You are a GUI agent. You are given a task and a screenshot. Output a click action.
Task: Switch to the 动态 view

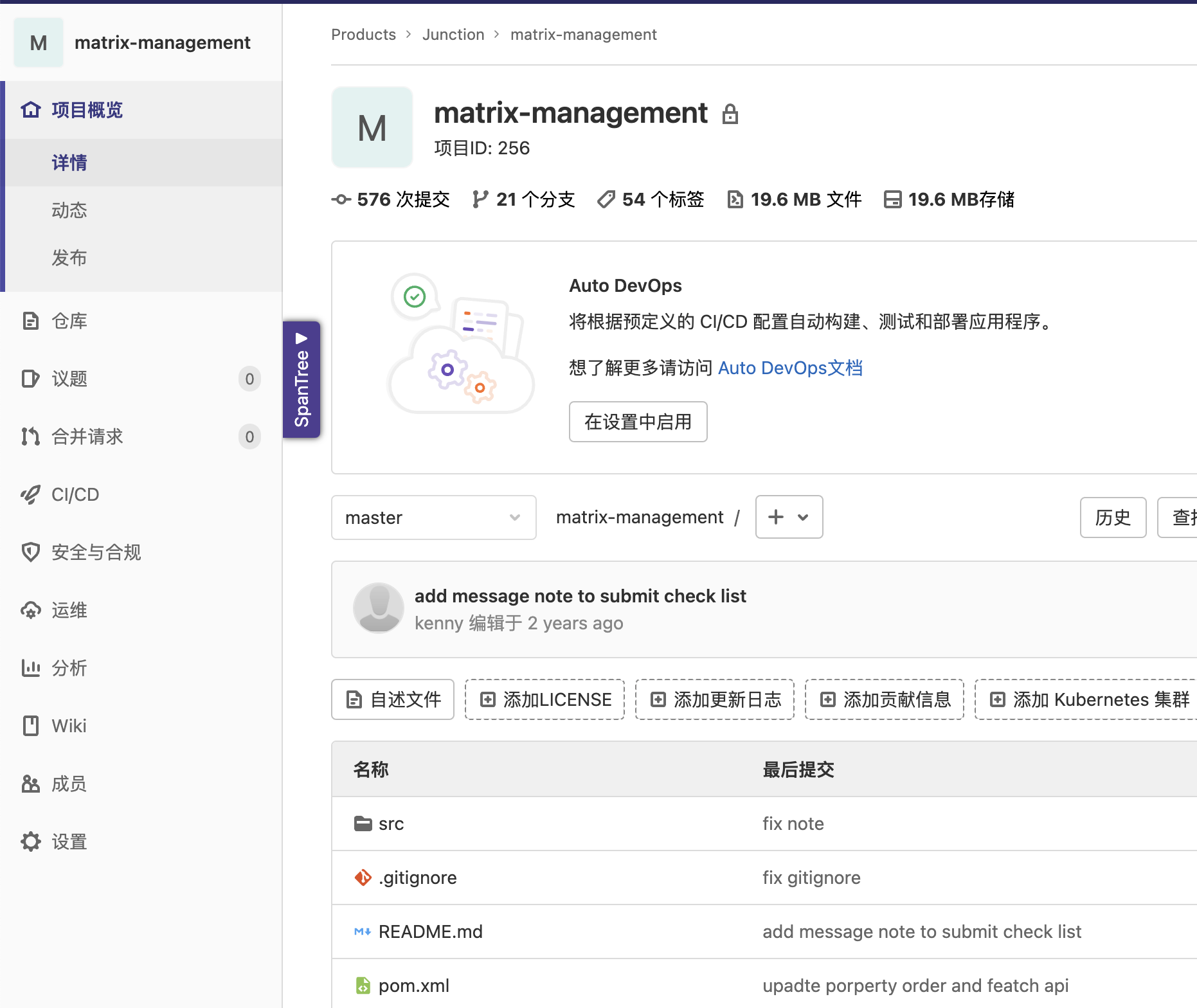point(69,210)
